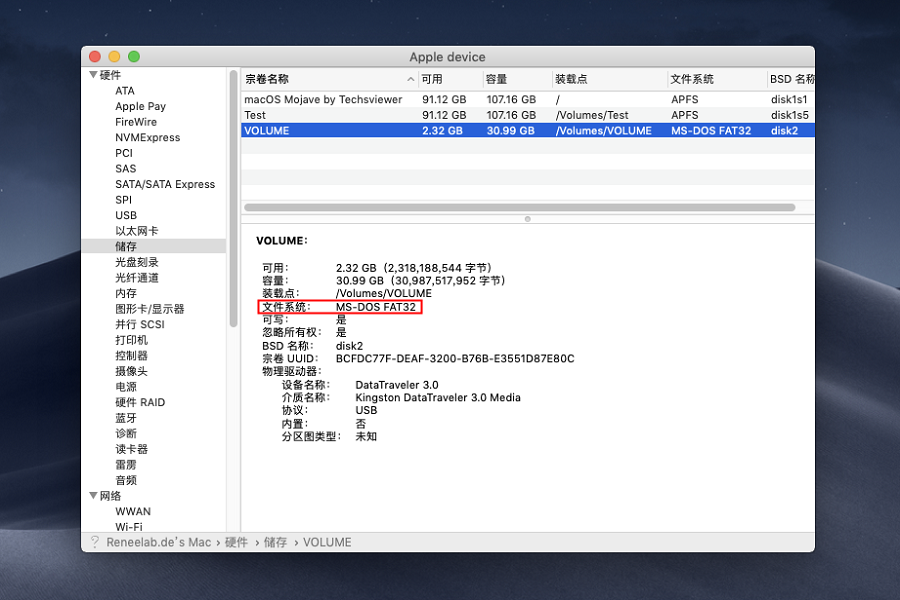This screenshot has width=900, height=600.
Task: Open SATA/SATA Express entry
Action: click(165, 184)
